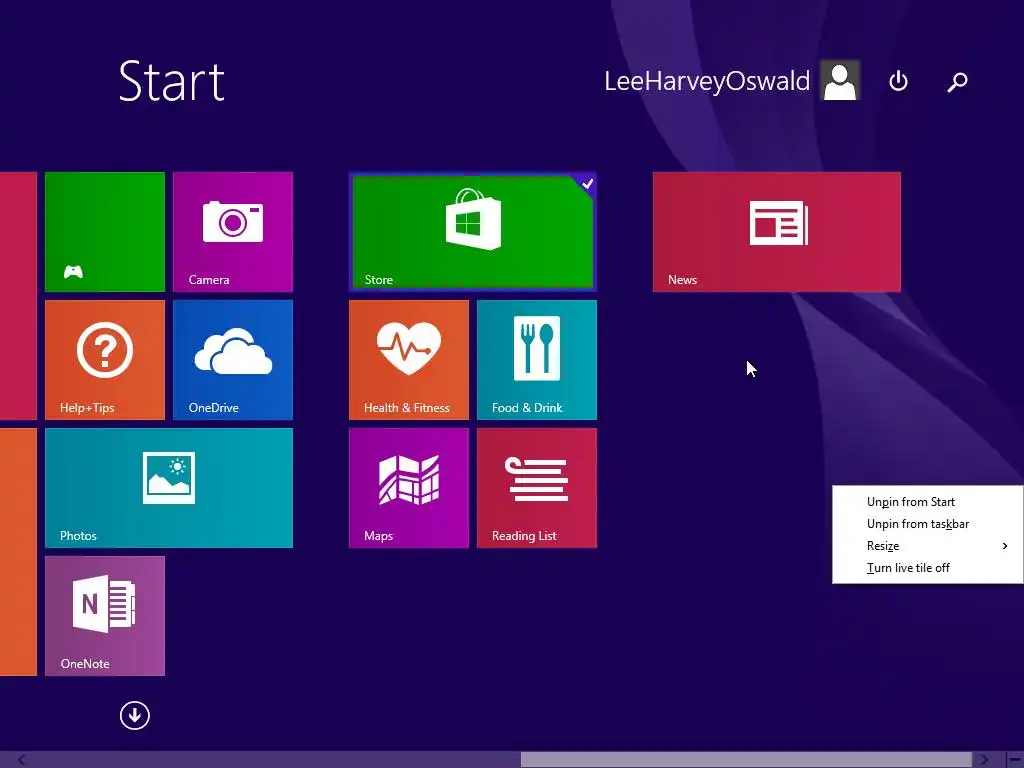
Task: Open the Reading List tile
Action: (x=537, y=488)
